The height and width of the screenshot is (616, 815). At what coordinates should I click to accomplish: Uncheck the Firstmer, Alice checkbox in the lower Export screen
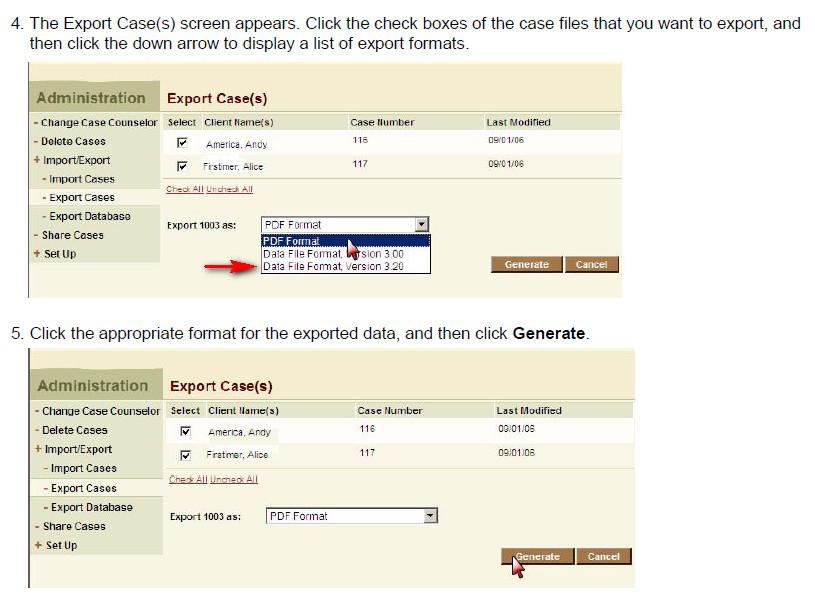tap(185, 454)
